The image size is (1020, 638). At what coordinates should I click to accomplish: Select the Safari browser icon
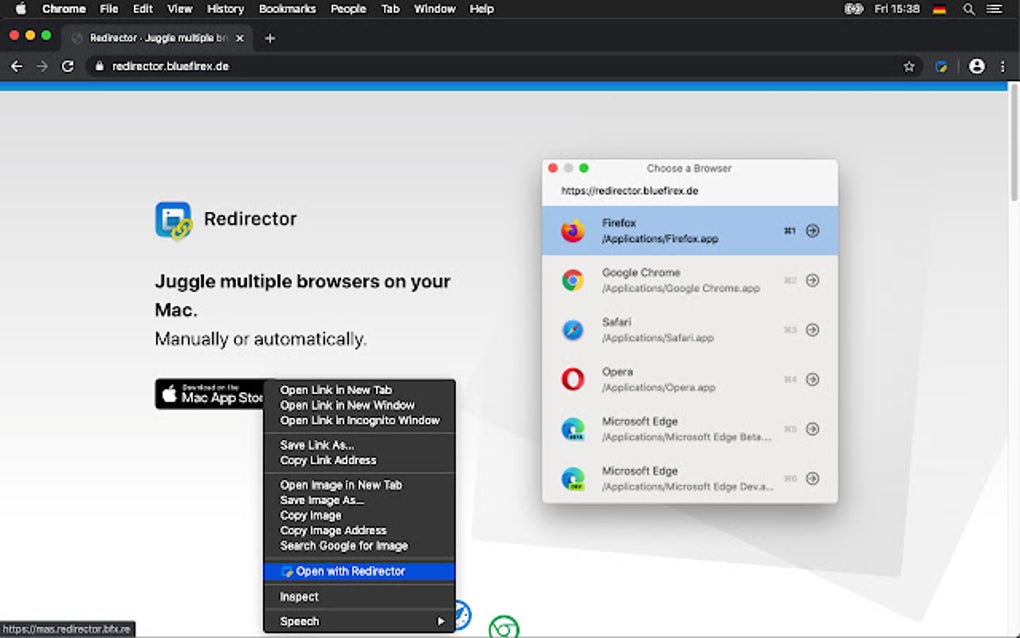pyautogui.click(x=573, y=330)
